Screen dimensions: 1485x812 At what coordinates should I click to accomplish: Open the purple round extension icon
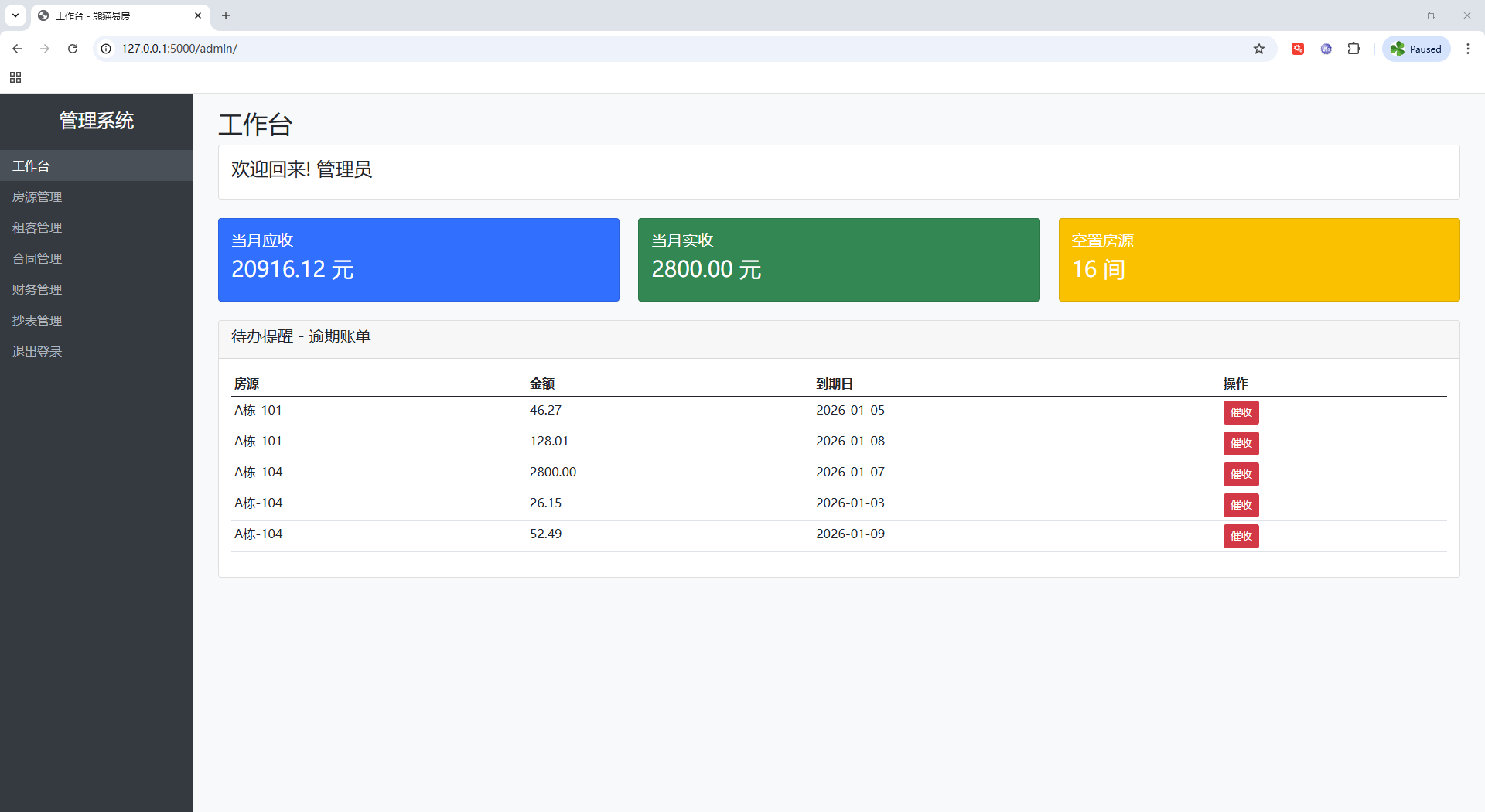[x=1326, y=49]
